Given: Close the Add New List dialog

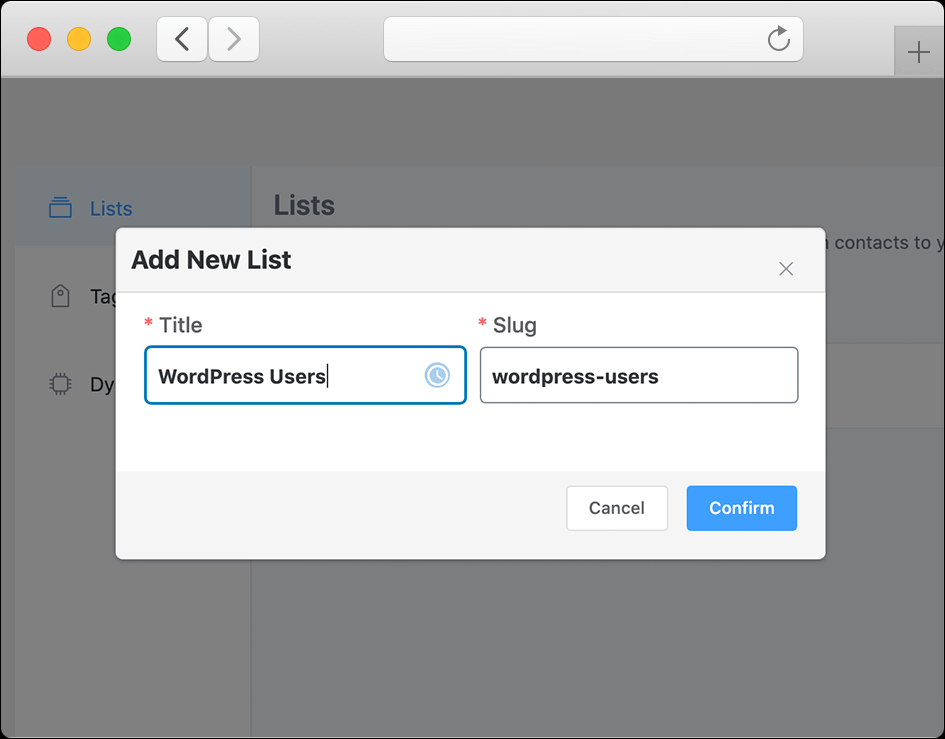Looking at the screenshot, I should coord(786,269).
